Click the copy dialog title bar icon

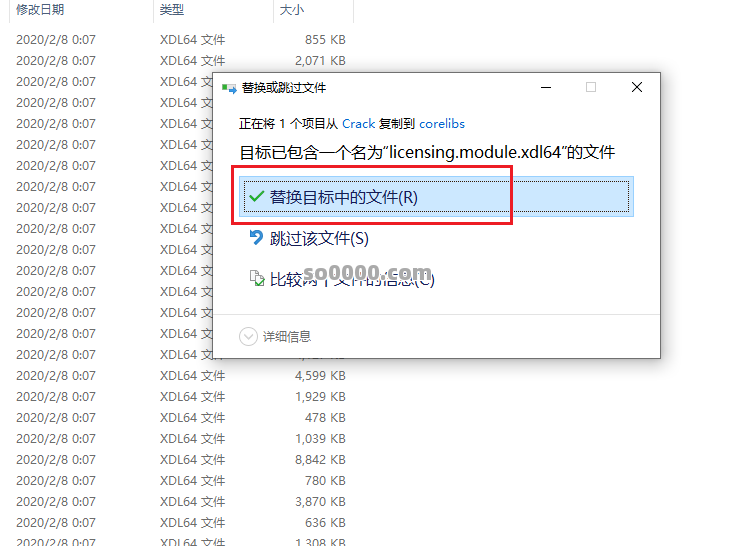click(229, 88)
